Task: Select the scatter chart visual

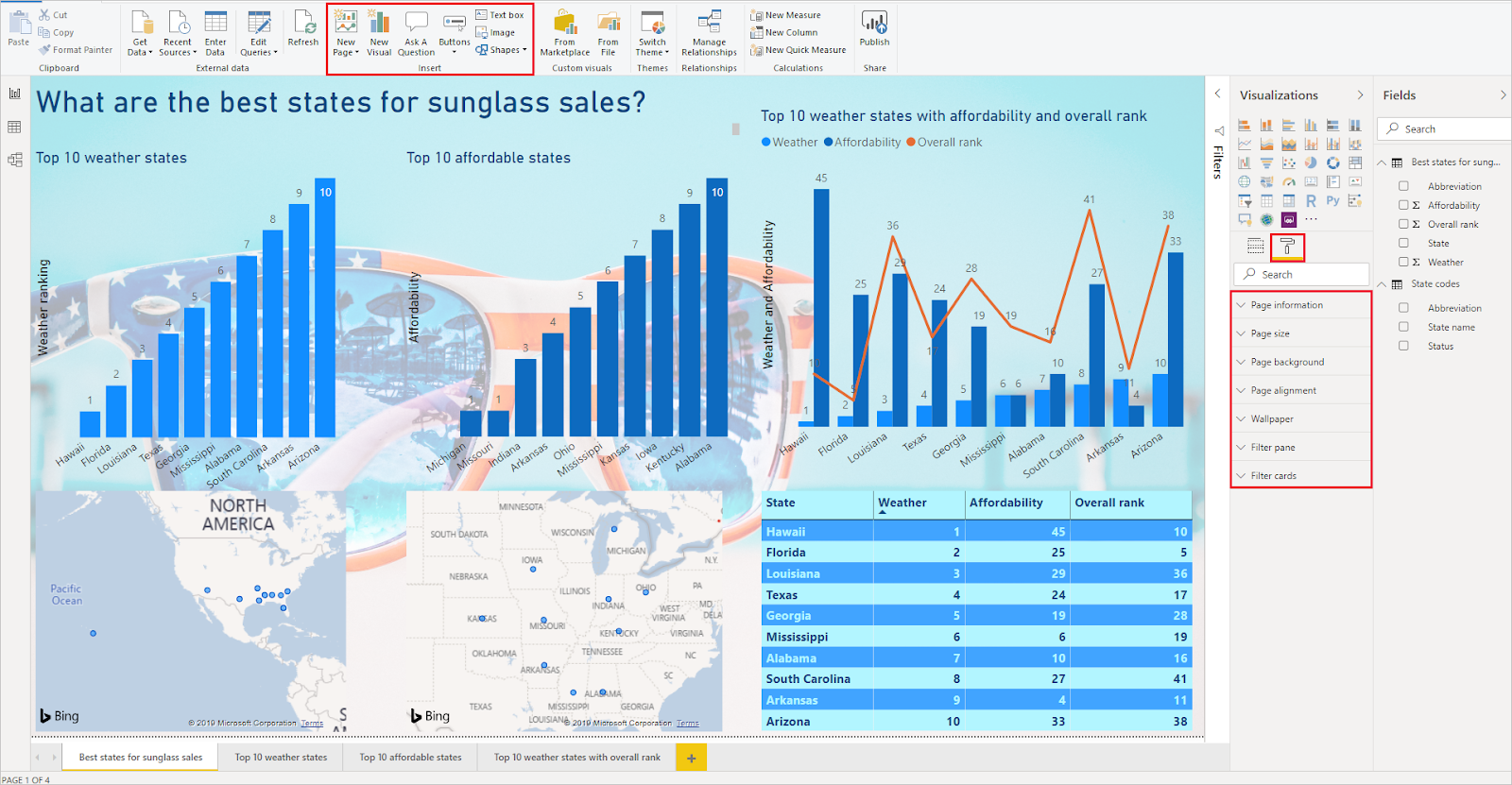Action: tap(1289, 162)
